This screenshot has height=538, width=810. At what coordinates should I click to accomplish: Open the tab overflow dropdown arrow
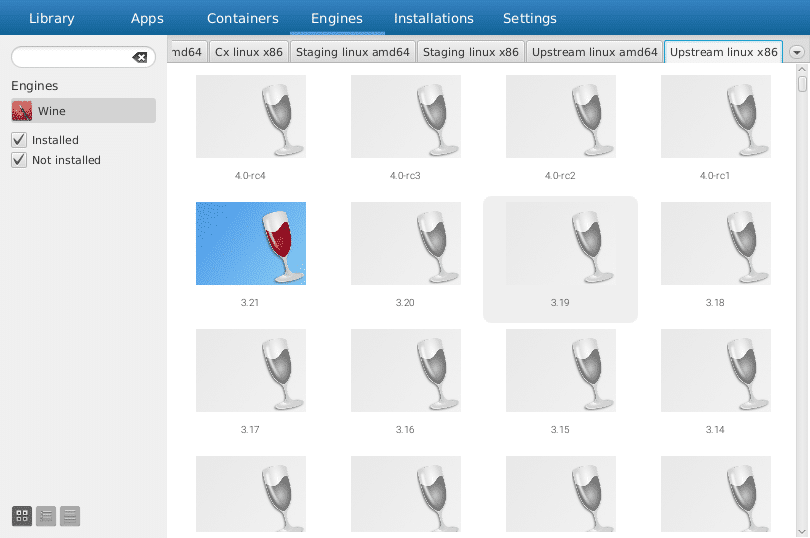coord(797,52)
